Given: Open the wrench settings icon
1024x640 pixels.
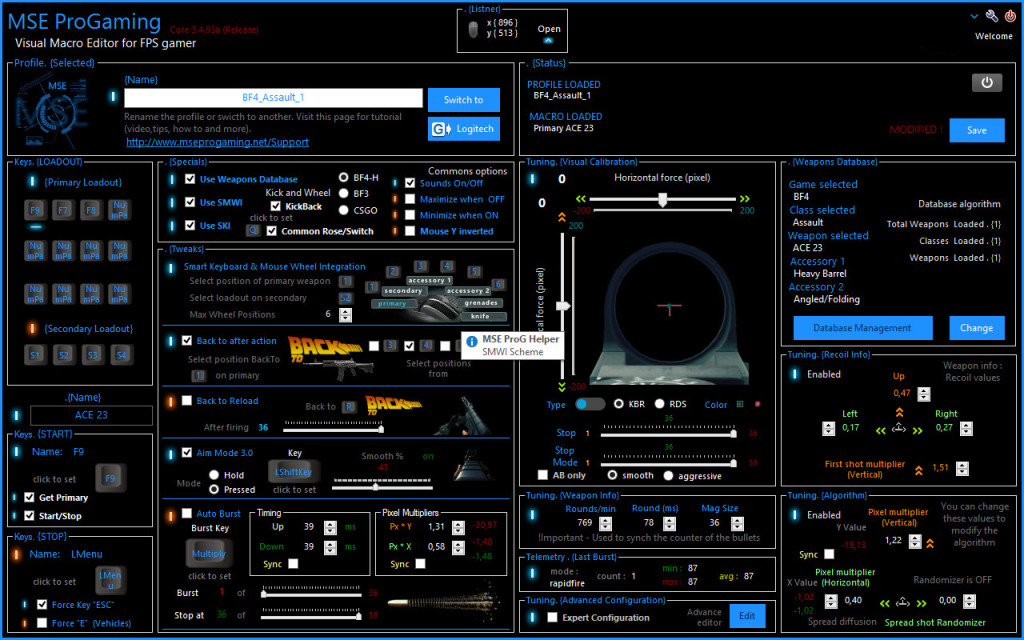Looking at the screenshot, I should click(993, 16).
